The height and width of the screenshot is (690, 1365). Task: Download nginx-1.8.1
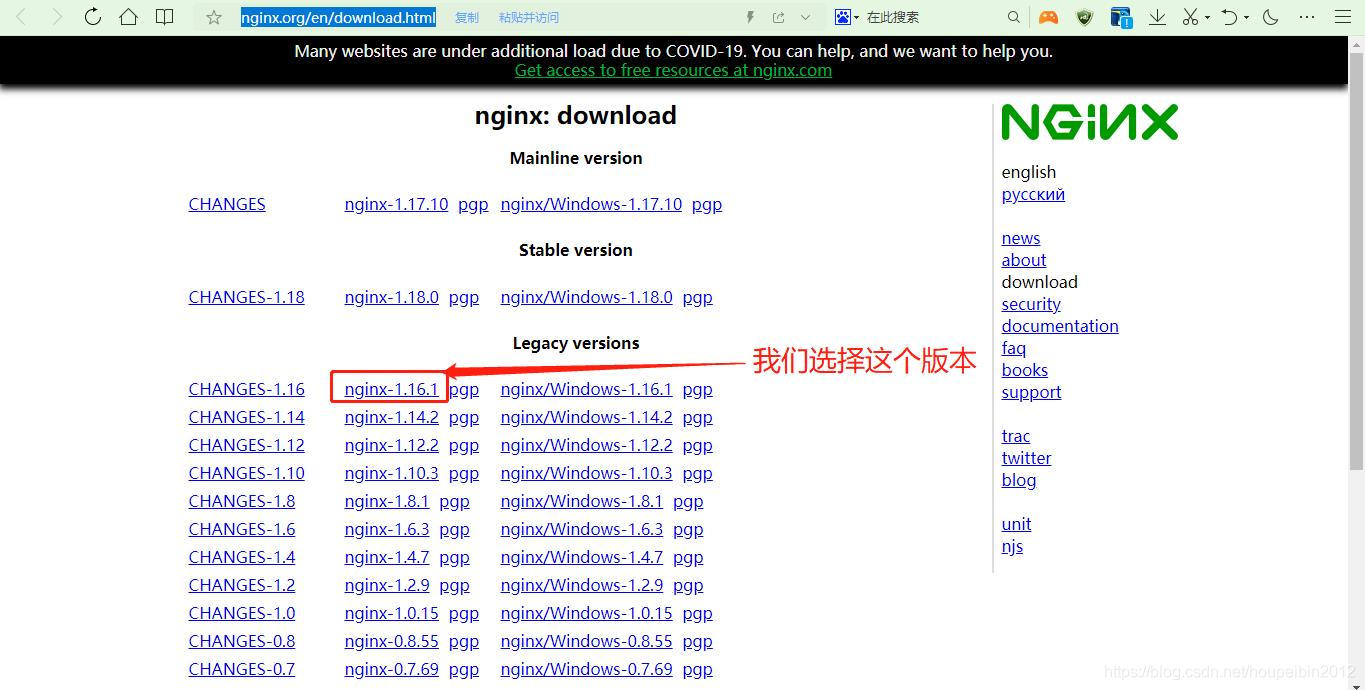[x=386, y=501]
